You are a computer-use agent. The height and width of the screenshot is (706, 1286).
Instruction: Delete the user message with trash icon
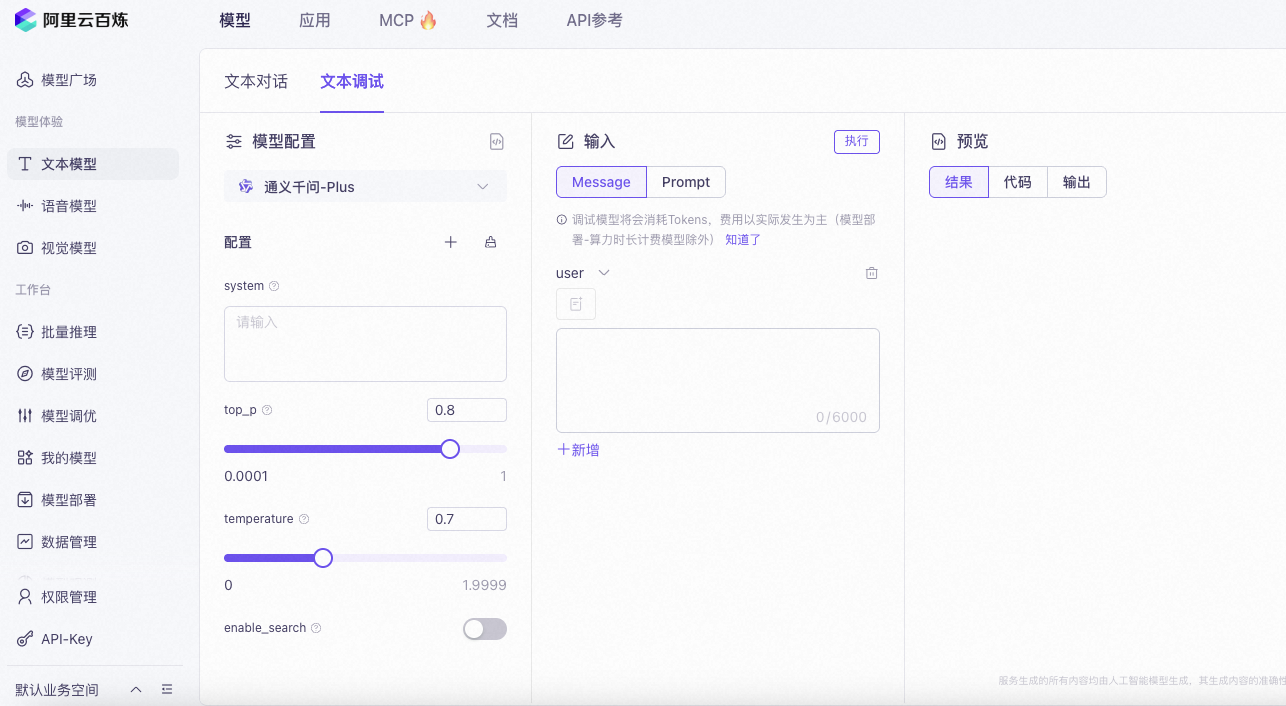[871, 273]
